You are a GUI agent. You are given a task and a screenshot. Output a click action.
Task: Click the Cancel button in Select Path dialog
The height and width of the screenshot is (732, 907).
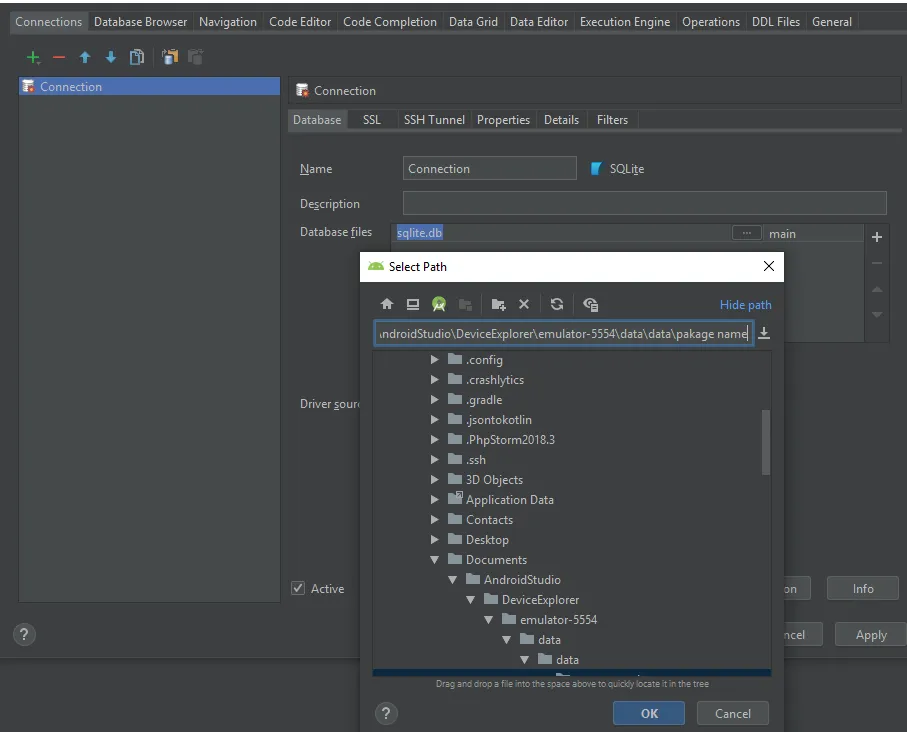[732, 713]
